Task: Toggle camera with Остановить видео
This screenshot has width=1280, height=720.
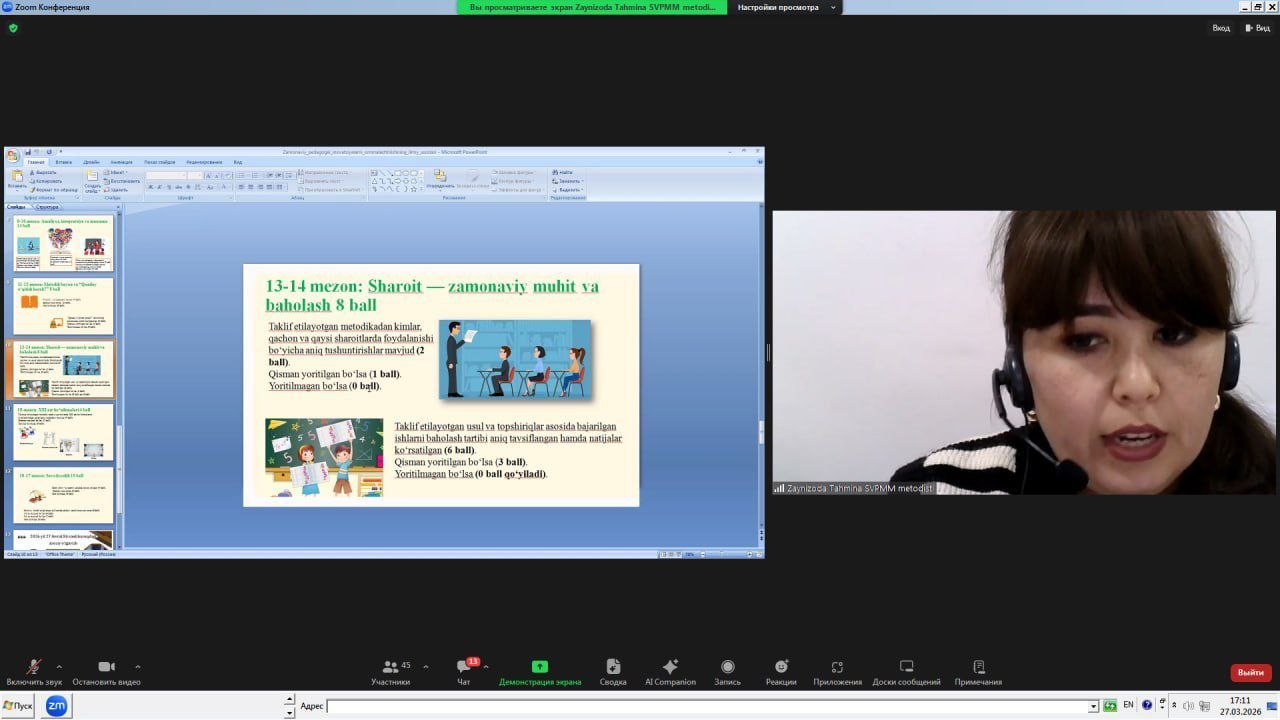Action: click(106, 667)
